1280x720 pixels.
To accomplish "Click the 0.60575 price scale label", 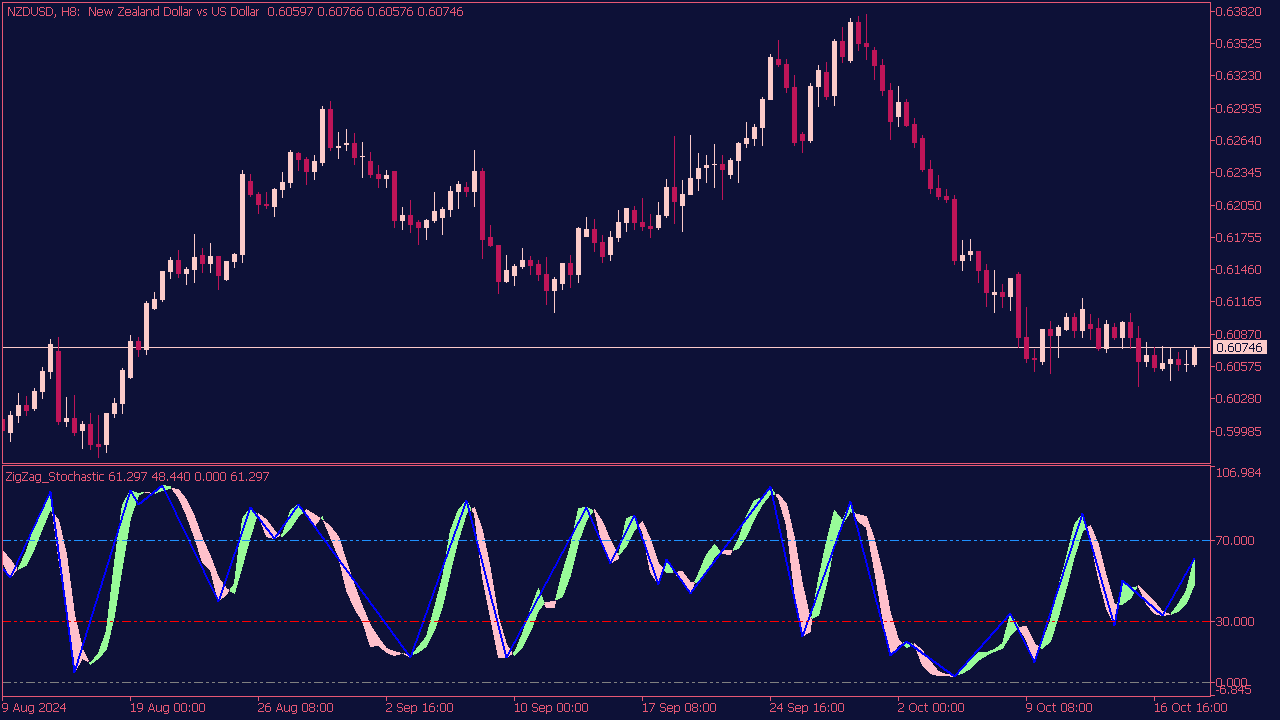I will [1238, 367].
